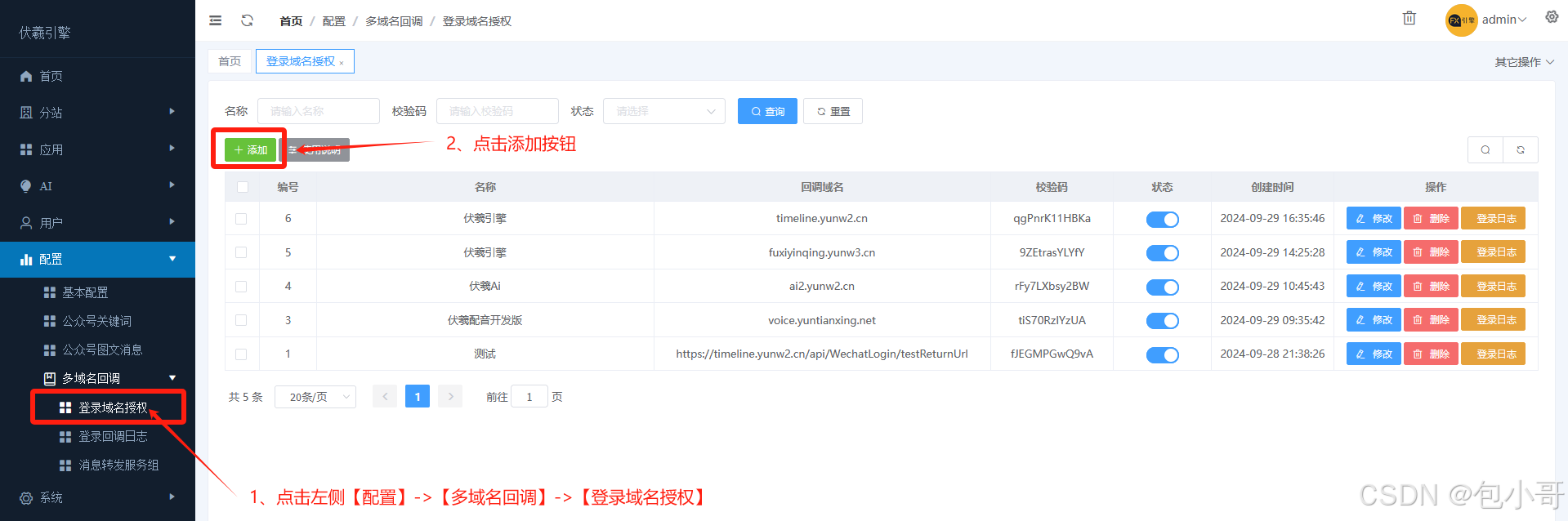Click the 用户 person icon in the sidebar
1568x521 pixels.
coord(26,223)
